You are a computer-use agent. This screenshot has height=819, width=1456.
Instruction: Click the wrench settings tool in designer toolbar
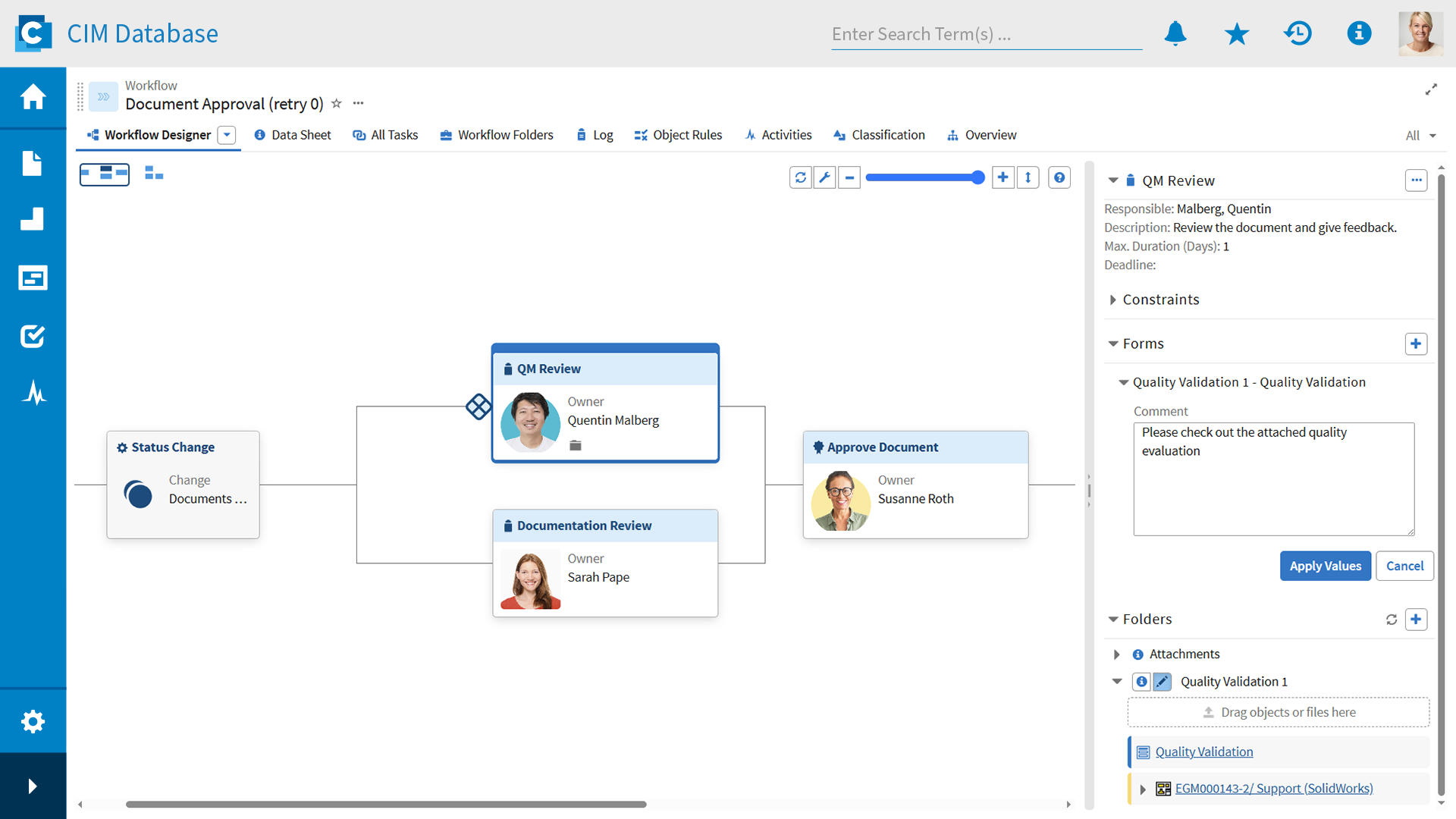tap(824, 177)
